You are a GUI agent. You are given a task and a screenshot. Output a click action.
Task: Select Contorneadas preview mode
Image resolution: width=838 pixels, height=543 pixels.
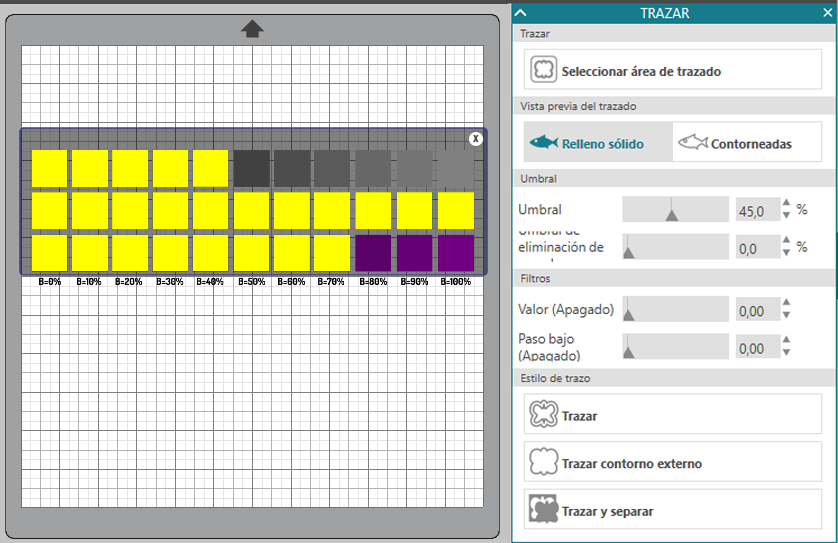point(747,142)
